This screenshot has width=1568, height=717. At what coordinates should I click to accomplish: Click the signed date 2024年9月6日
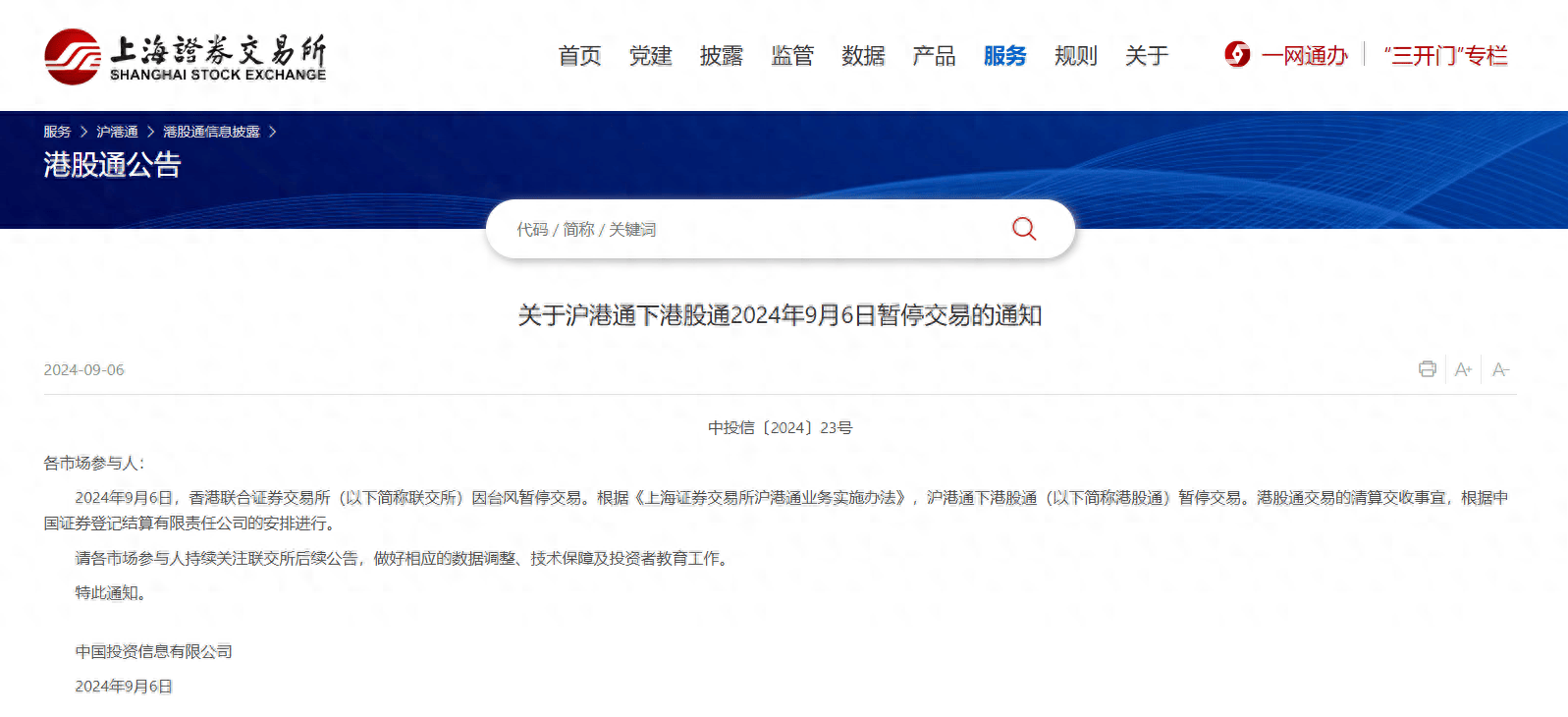pyautogui.click(x=124, y=687)
